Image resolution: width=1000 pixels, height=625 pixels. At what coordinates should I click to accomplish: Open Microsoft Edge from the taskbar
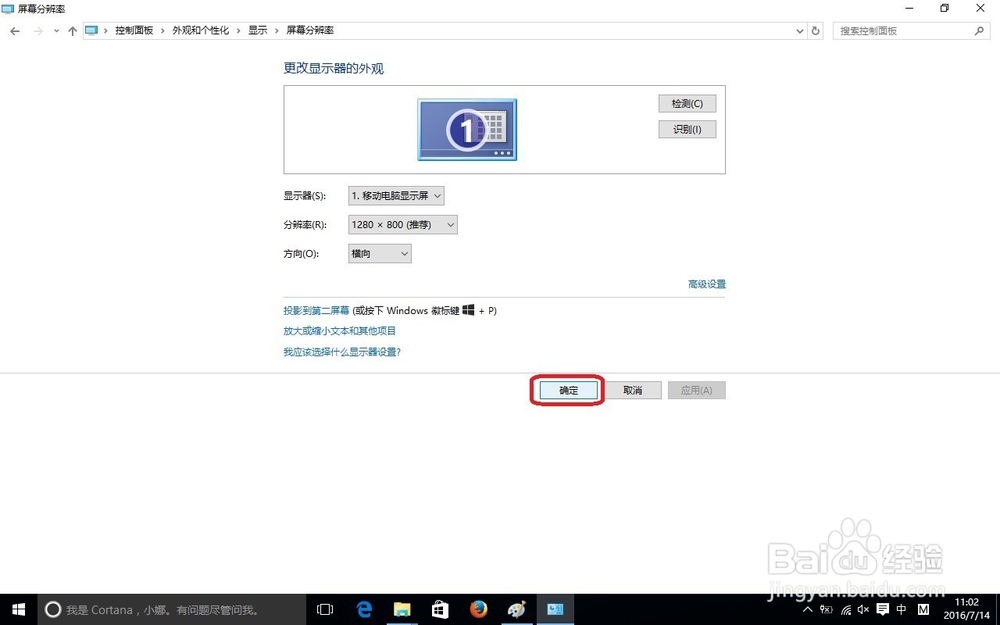364,609
